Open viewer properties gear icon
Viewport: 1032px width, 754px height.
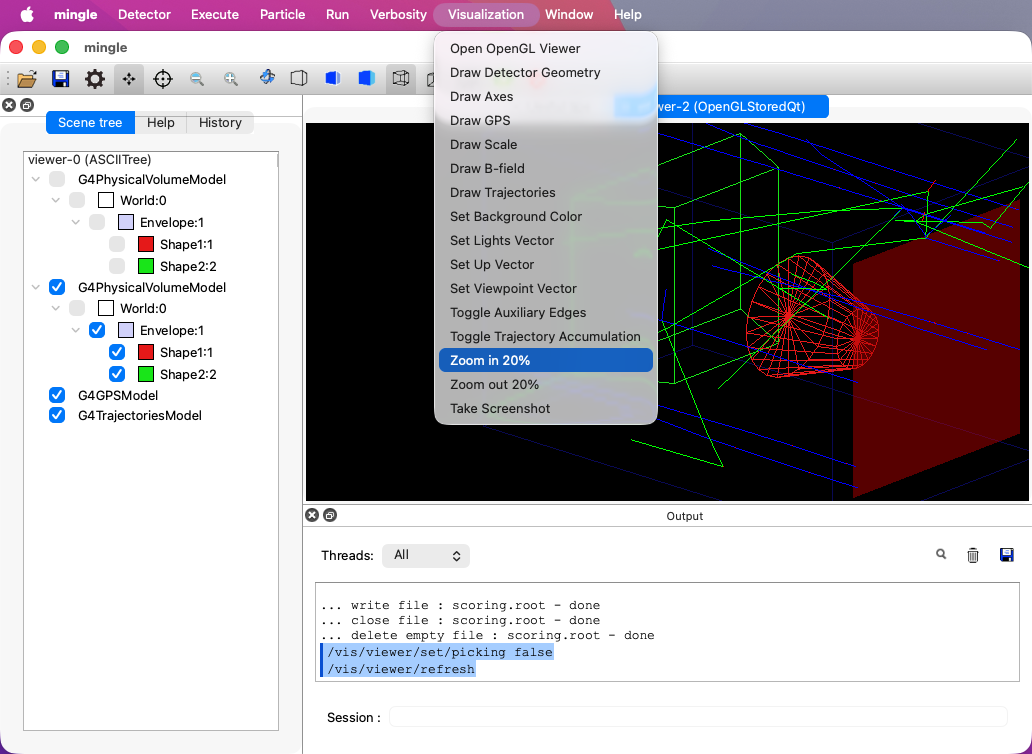94,79
